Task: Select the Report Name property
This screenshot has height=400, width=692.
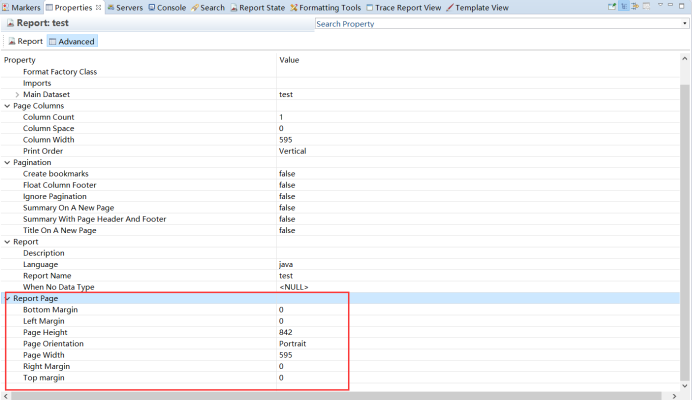Action: point(47,275)
